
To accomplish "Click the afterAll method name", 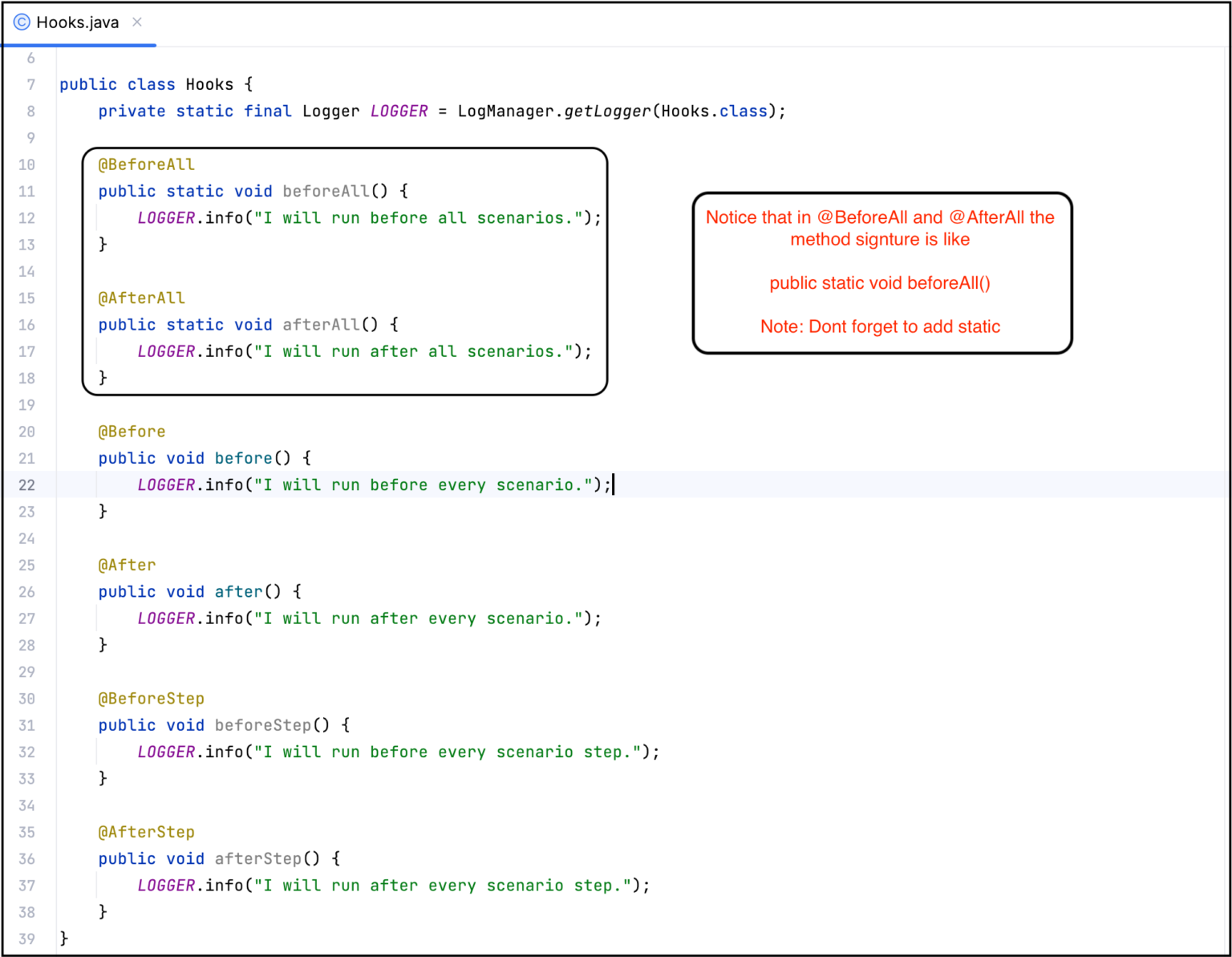I will pos(321,325).
